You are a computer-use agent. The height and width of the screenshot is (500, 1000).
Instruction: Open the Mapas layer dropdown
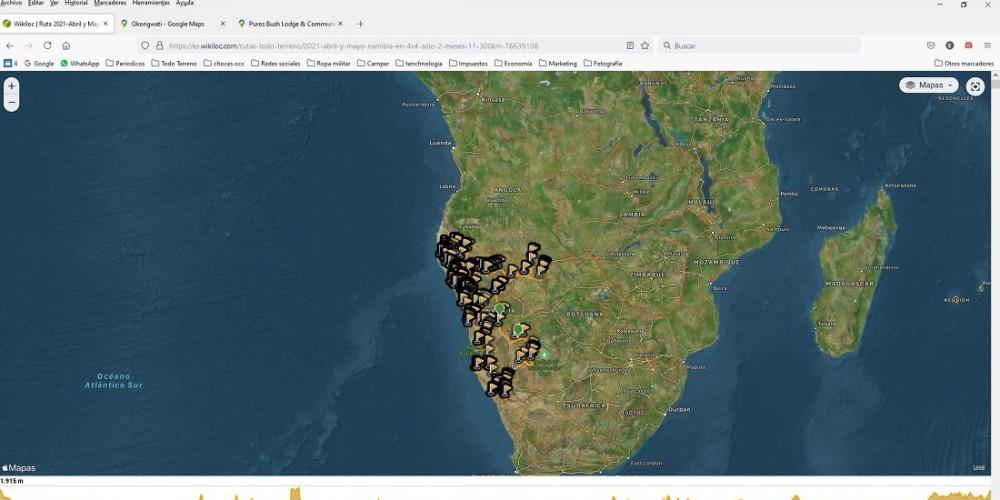pos(929,85)
